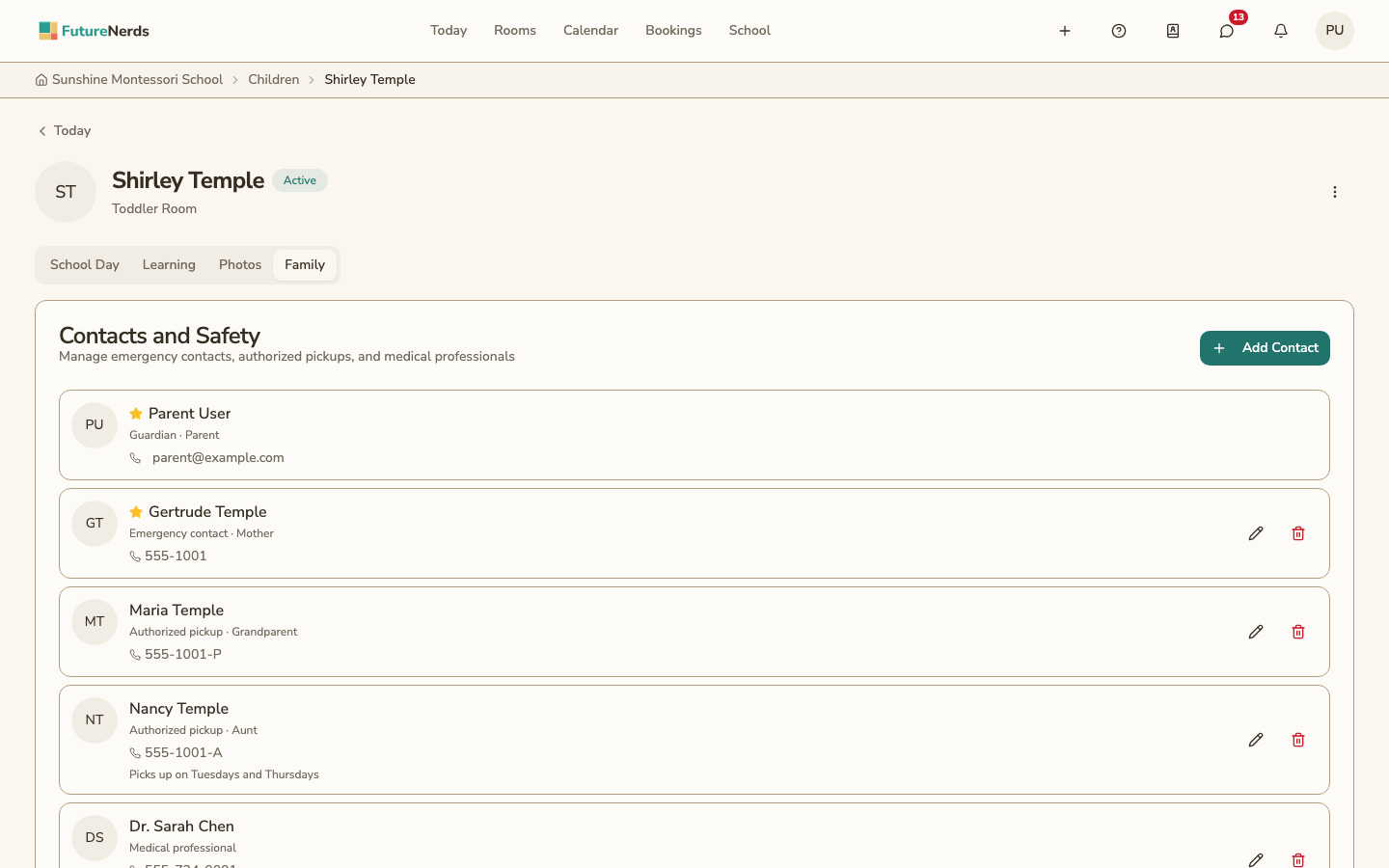Switch to the Photos tab
The width and height of the screenshot is (1389, 868).
click(240, 265)
